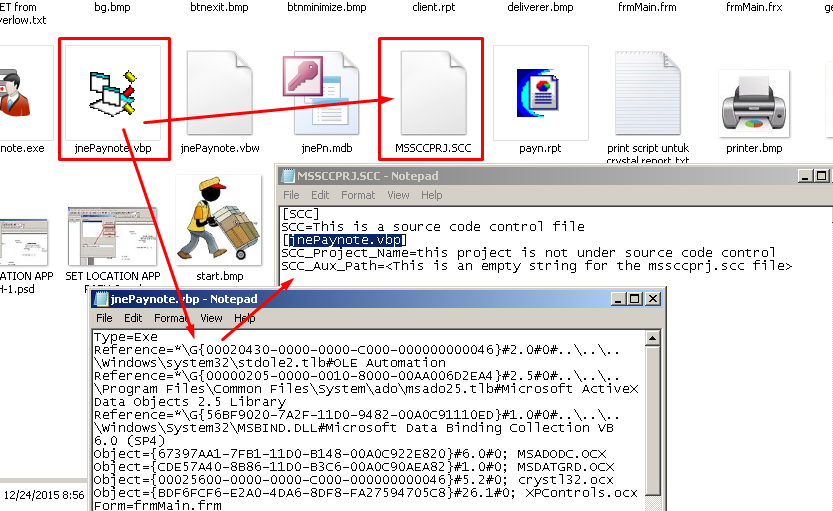Select the jnePaynote.vbp project file icon
The image size is (833, 511).
point(113,92)
